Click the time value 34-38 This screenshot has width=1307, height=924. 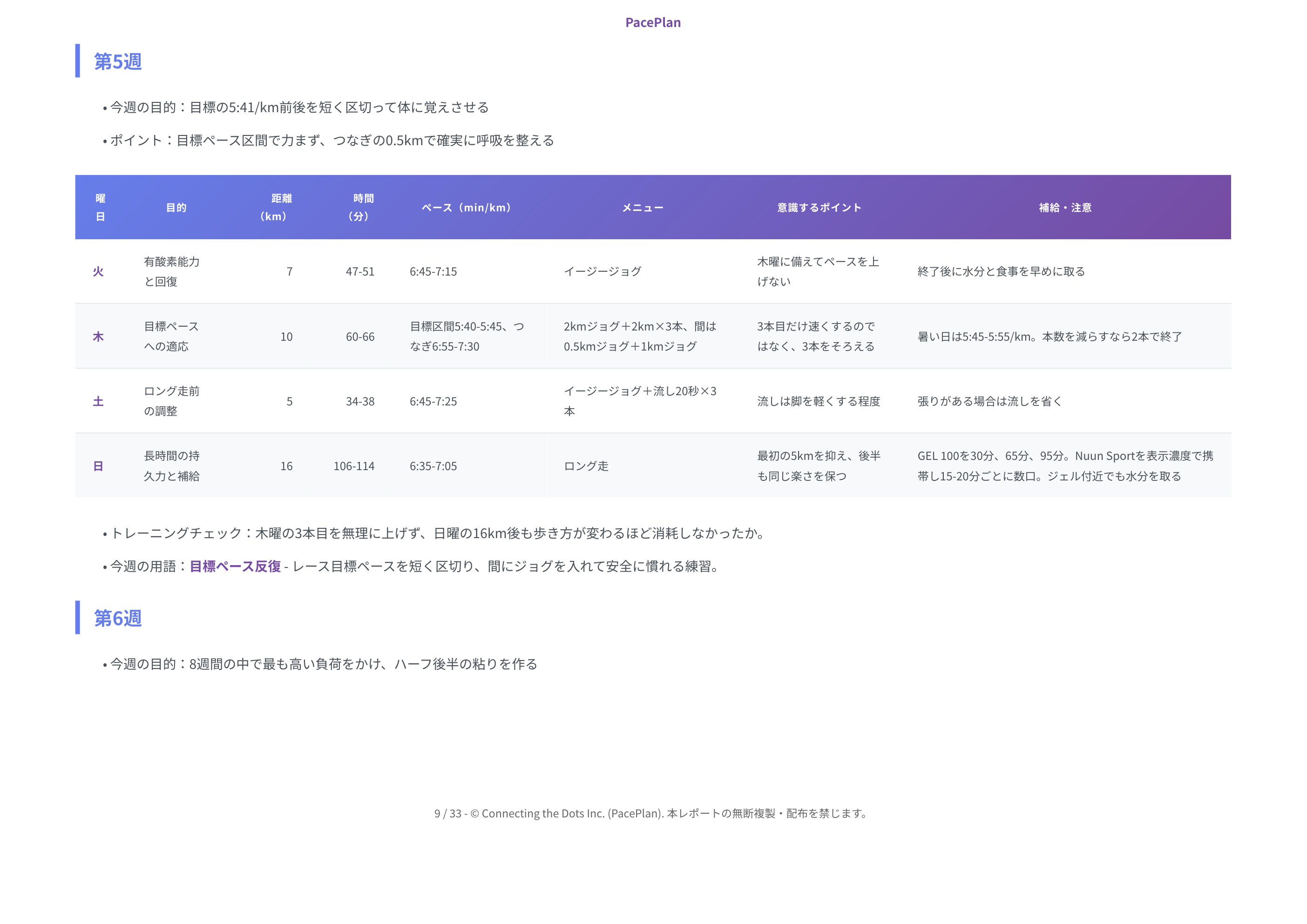(x=360, y=401)
